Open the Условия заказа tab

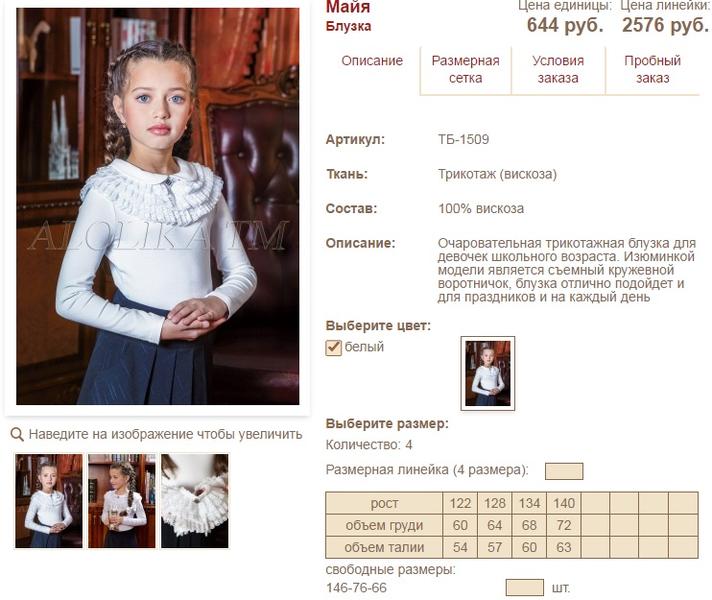558,69
